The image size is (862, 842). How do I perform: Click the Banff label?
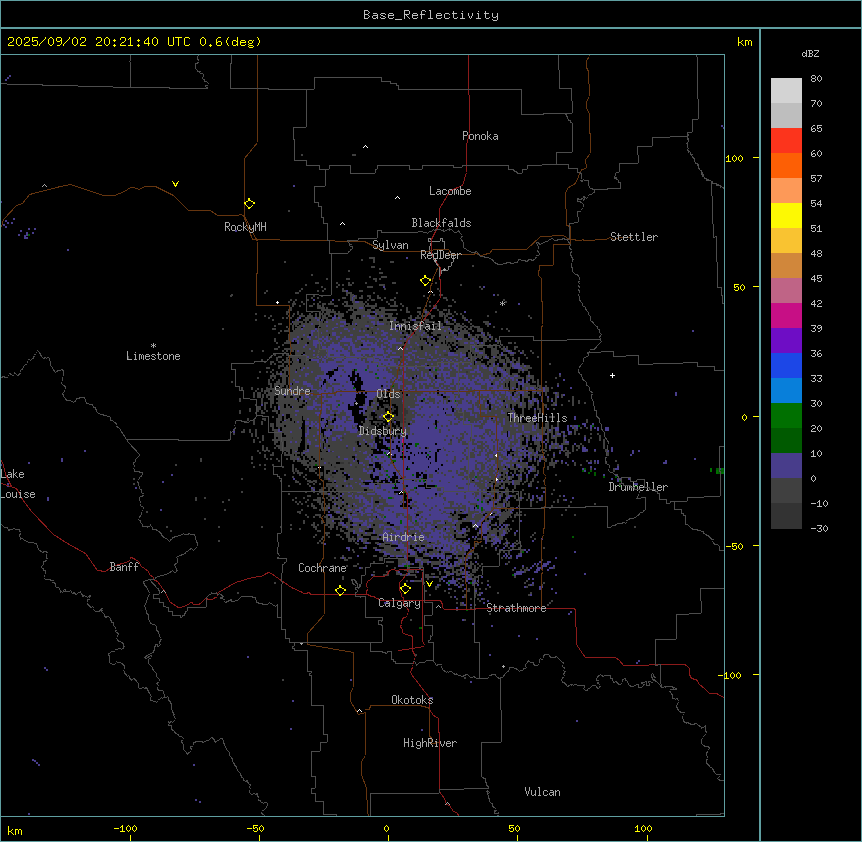click(x=124, y=567)
